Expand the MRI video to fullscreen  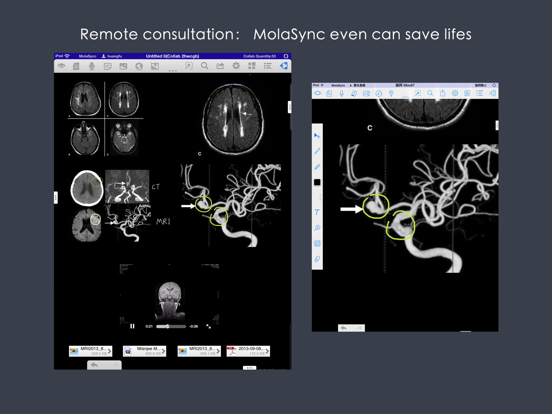(x=208, y=326)
